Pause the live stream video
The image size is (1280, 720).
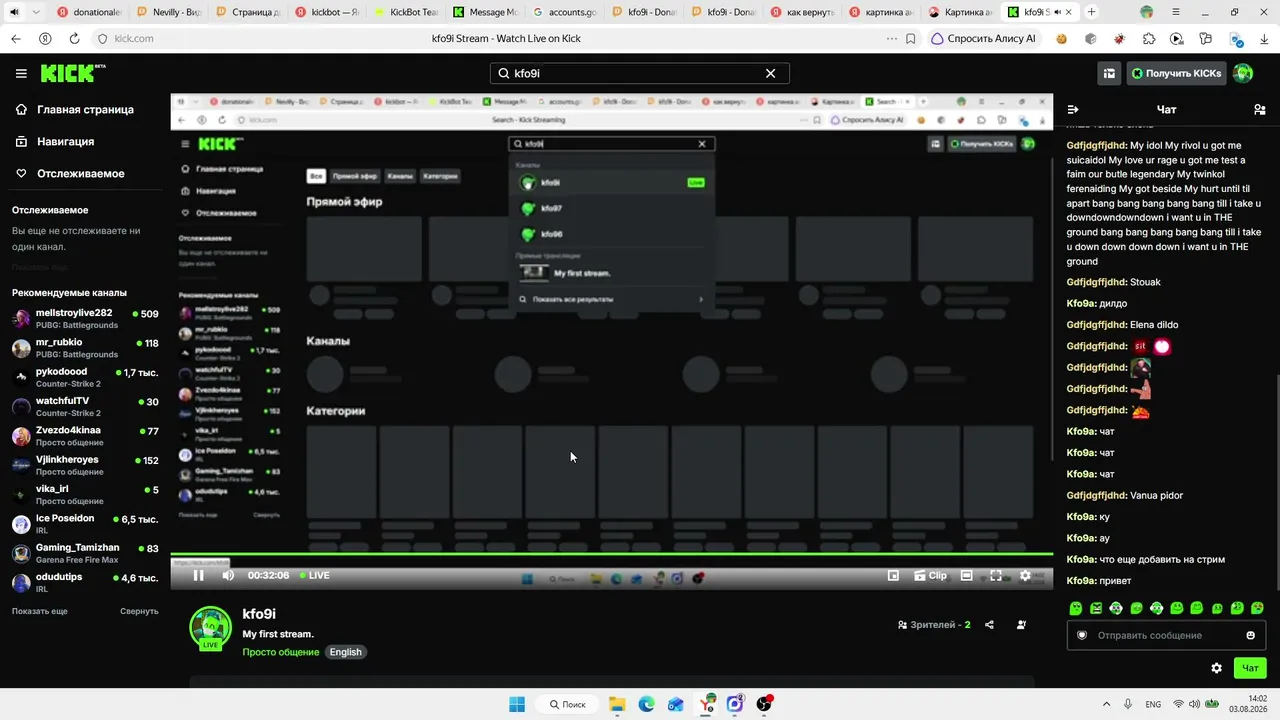[x=198, y=575]
